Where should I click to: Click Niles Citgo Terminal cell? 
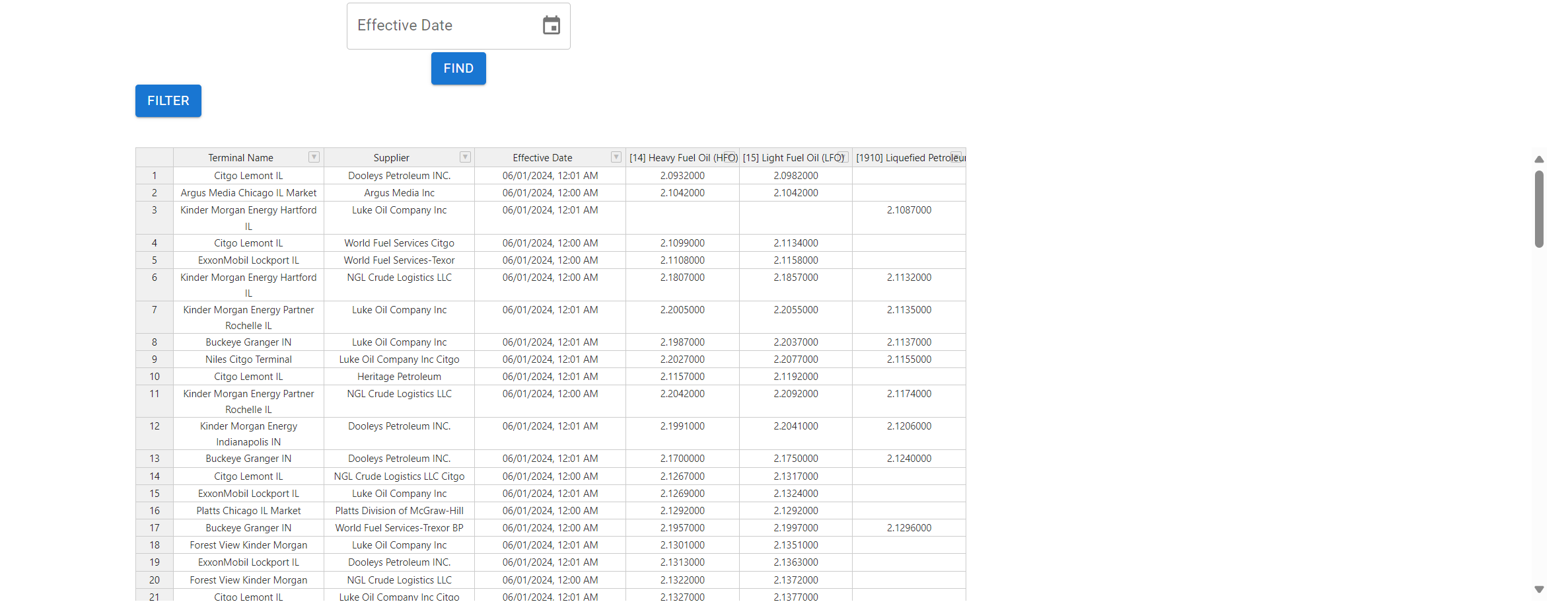[248, 359]
